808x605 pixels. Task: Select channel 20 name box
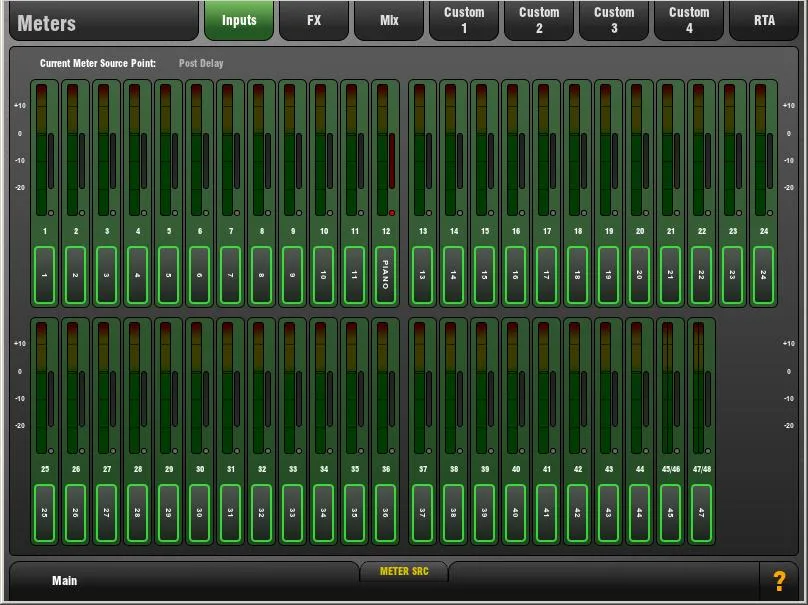click(639, 275)
